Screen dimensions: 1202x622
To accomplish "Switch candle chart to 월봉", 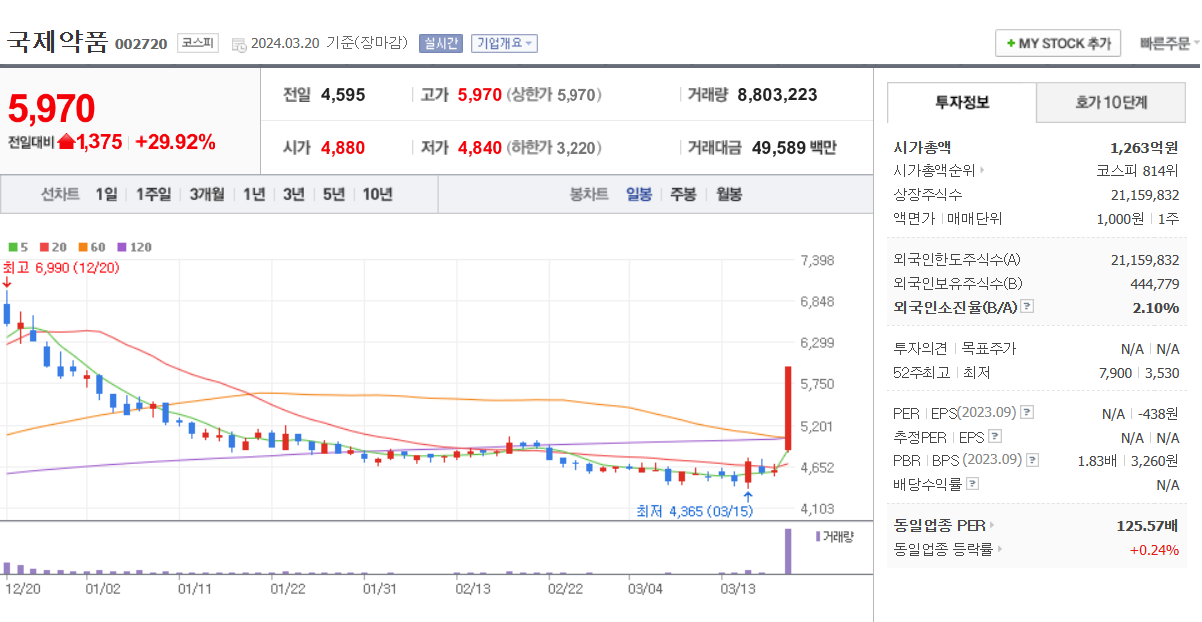I will tap(729, 194).
